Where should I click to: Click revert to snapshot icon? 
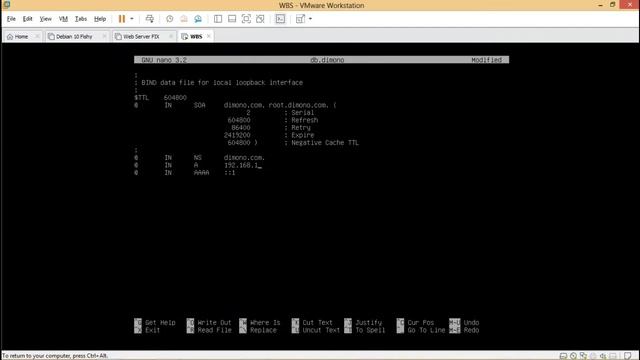point(184,19)
